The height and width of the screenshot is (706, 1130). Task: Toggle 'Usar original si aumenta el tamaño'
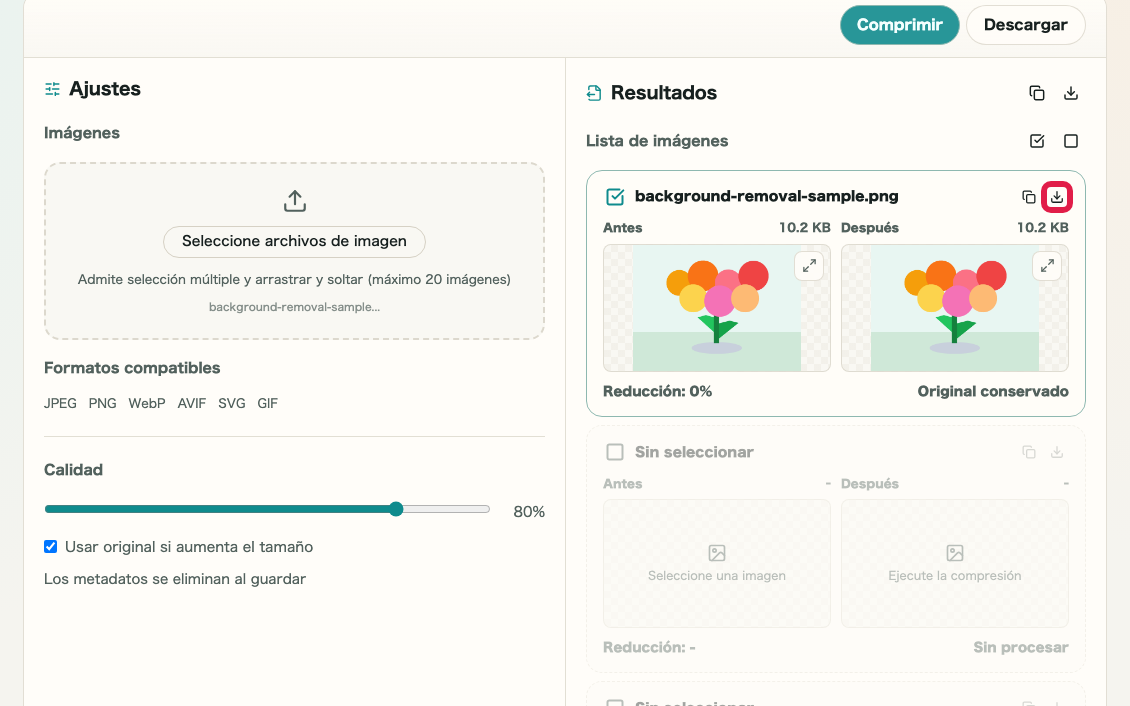tap(50, 547)
